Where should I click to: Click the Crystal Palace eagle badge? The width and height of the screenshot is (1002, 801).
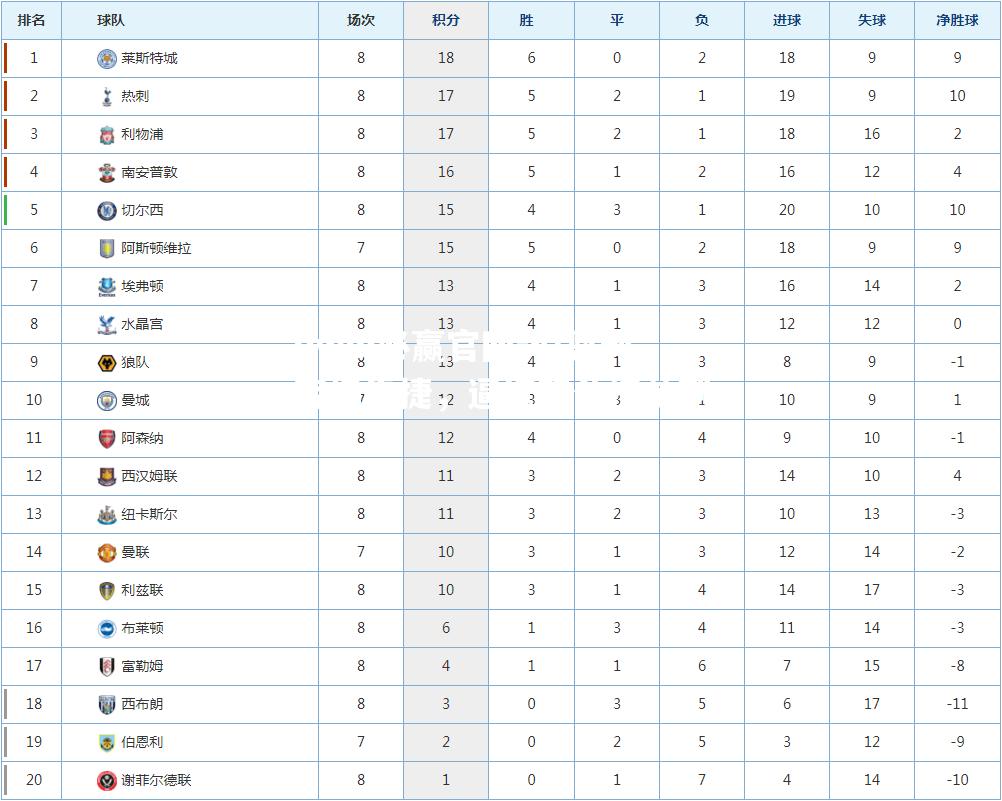coord(107,325)
